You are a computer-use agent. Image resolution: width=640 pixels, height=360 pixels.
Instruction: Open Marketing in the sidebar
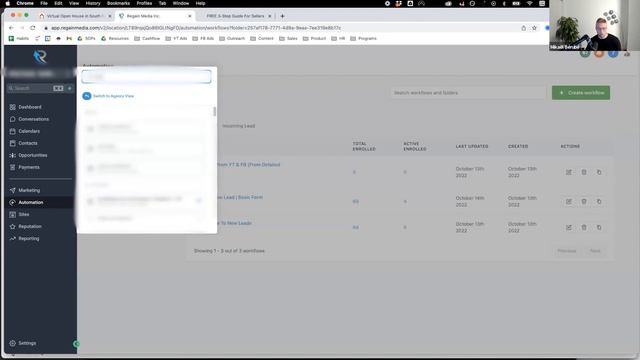click(x=29, y=190)
